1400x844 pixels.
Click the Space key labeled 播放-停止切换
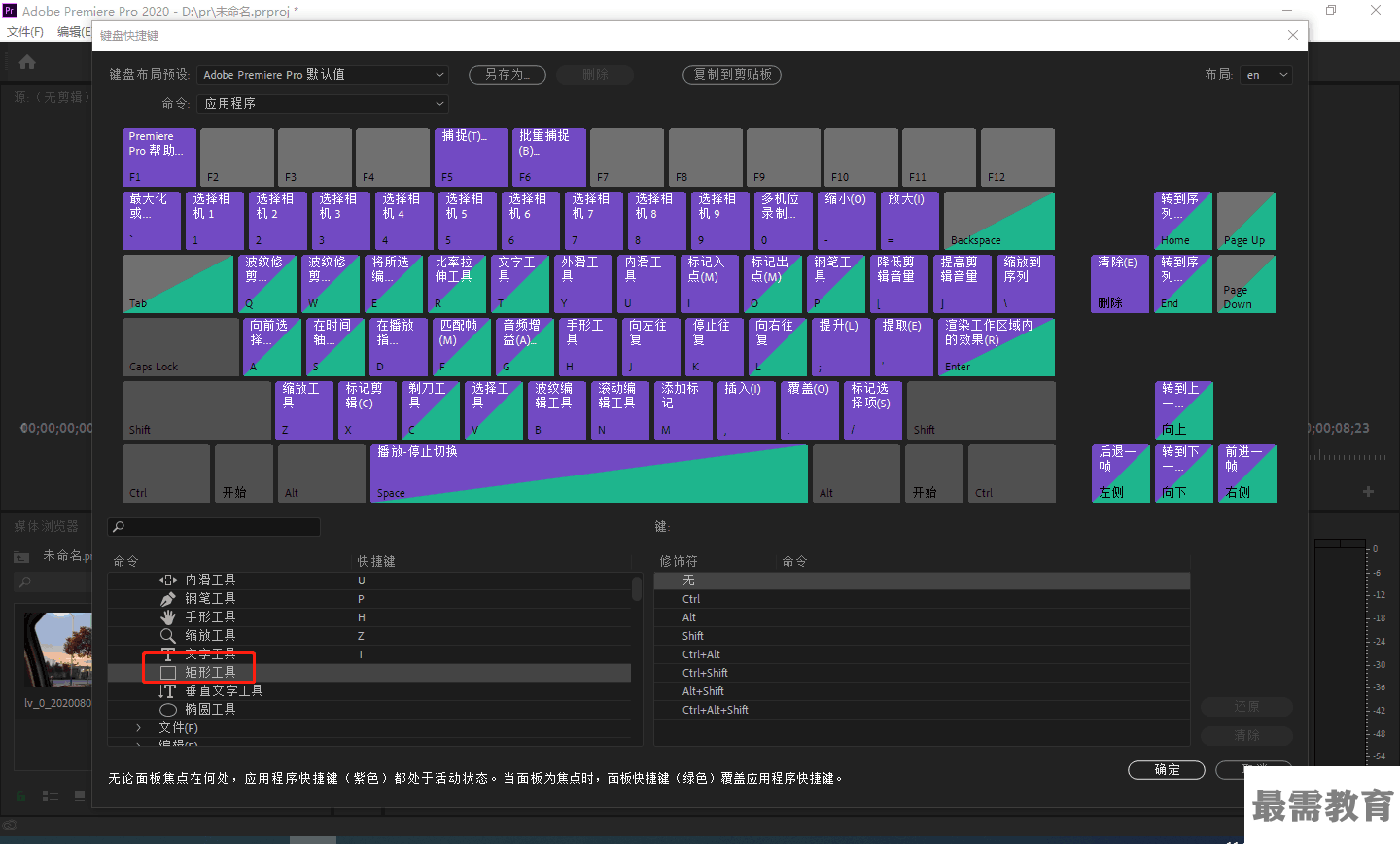589,474
